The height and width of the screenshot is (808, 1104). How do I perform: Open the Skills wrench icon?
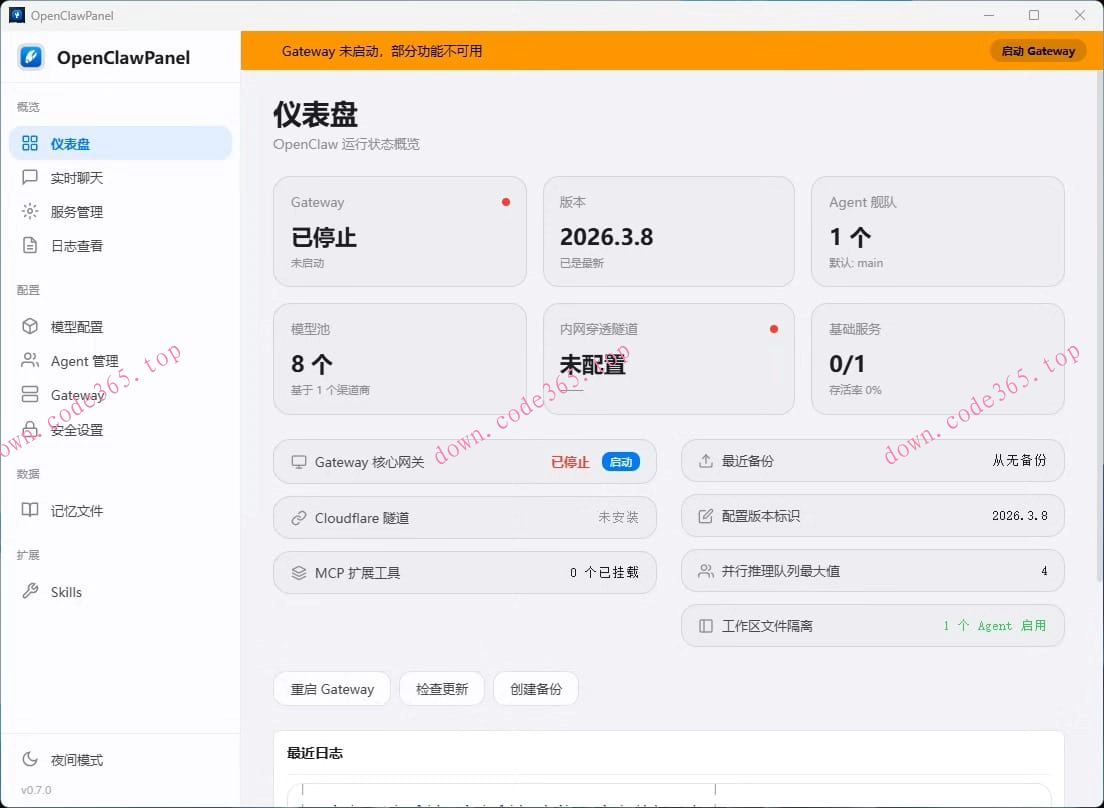[x=32, y=591]
